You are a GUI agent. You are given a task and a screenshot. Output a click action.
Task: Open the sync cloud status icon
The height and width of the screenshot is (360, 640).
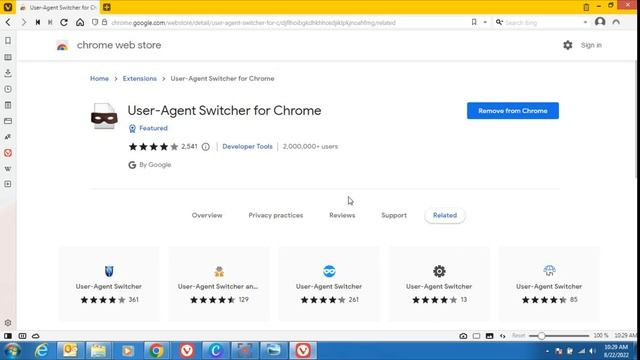[36, 336]
